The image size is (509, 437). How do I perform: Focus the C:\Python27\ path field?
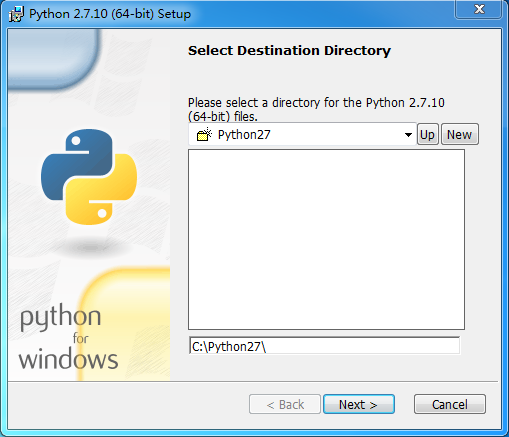(324, 346)
